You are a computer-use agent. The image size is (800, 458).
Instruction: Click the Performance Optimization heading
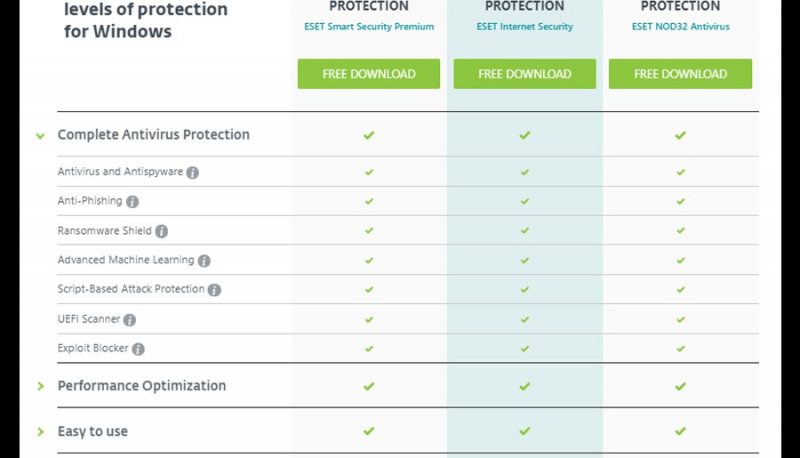142,386
